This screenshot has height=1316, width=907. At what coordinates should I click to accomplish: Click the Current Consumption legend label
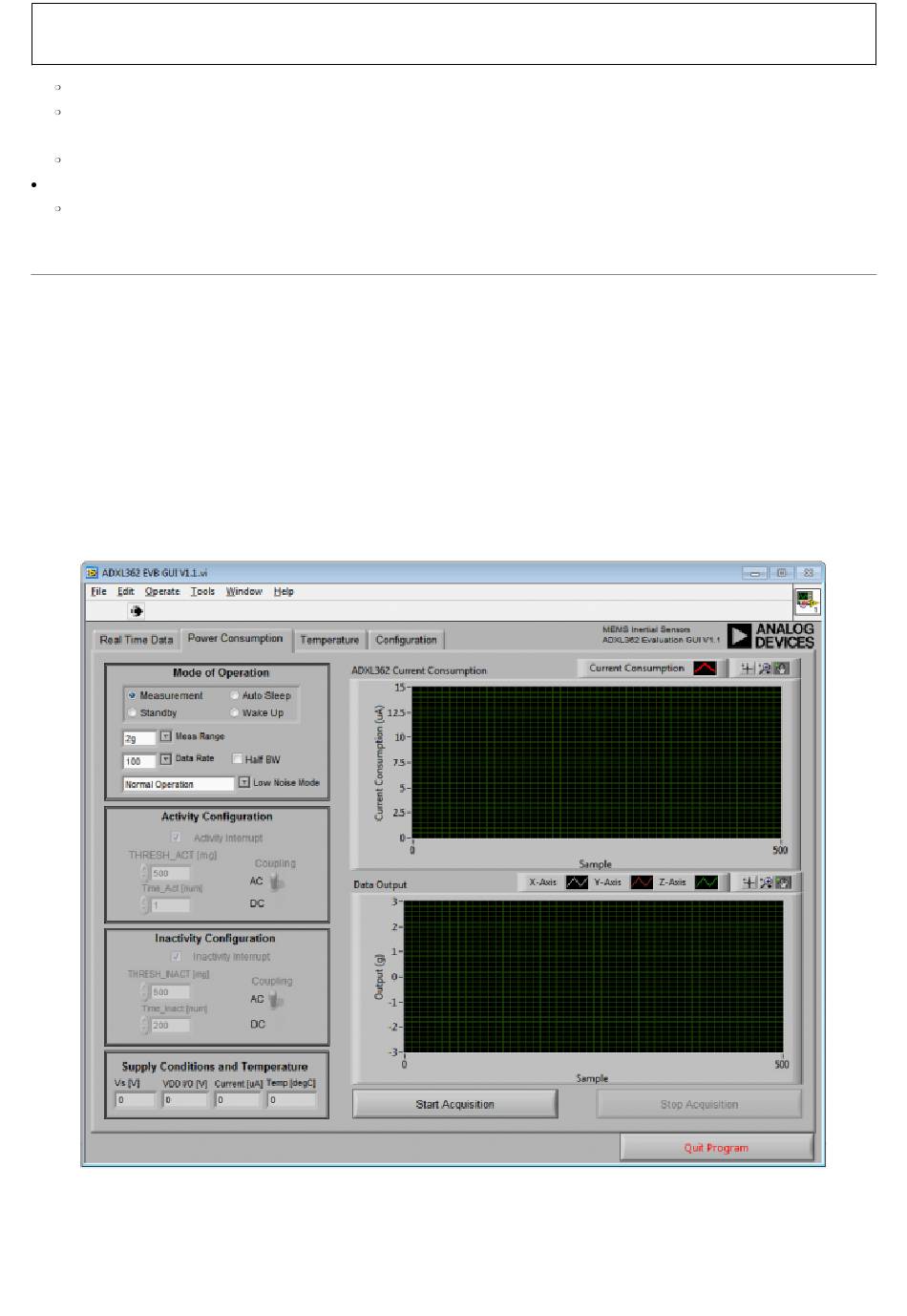(x=636, y=668)
